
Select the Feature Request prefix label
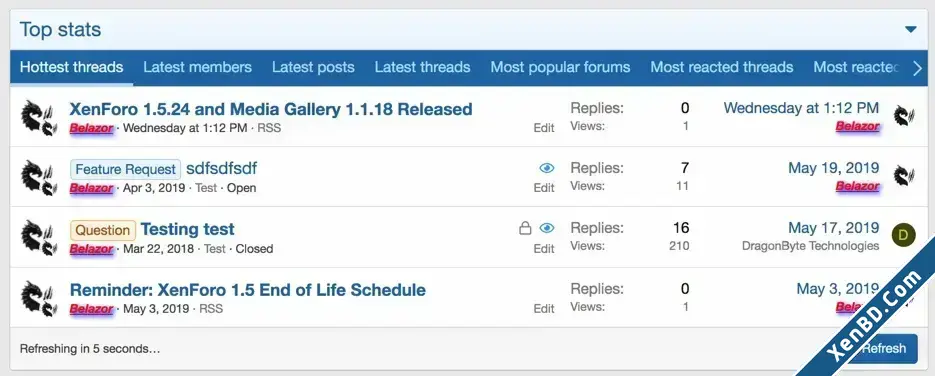coord(125,169)
